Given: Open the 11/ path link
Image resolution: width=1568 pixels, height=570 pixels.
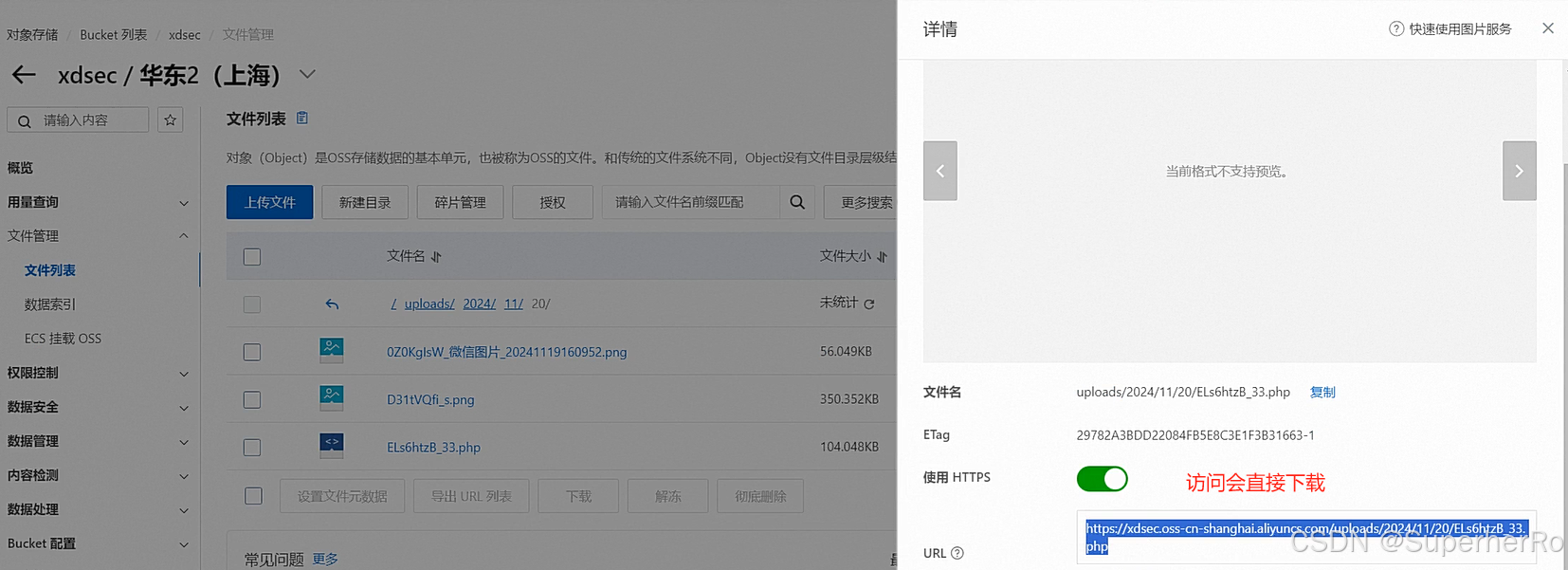Looking at the screenshot, I should pyautogui.click(x=514, y=303).
